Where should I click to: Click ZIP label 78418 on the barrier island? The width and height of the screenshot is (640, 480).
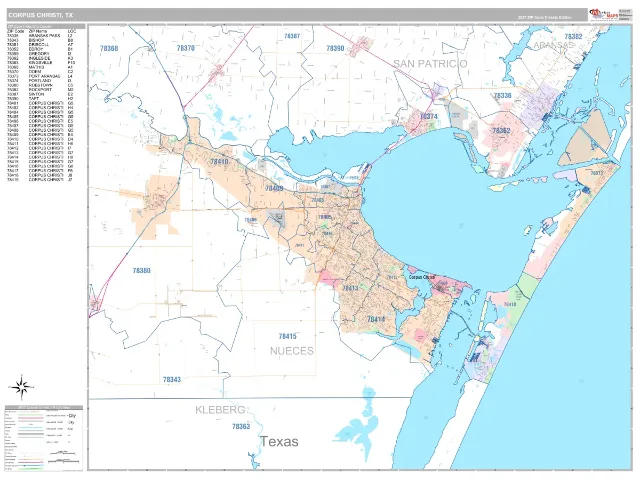[x=510, y=304]
